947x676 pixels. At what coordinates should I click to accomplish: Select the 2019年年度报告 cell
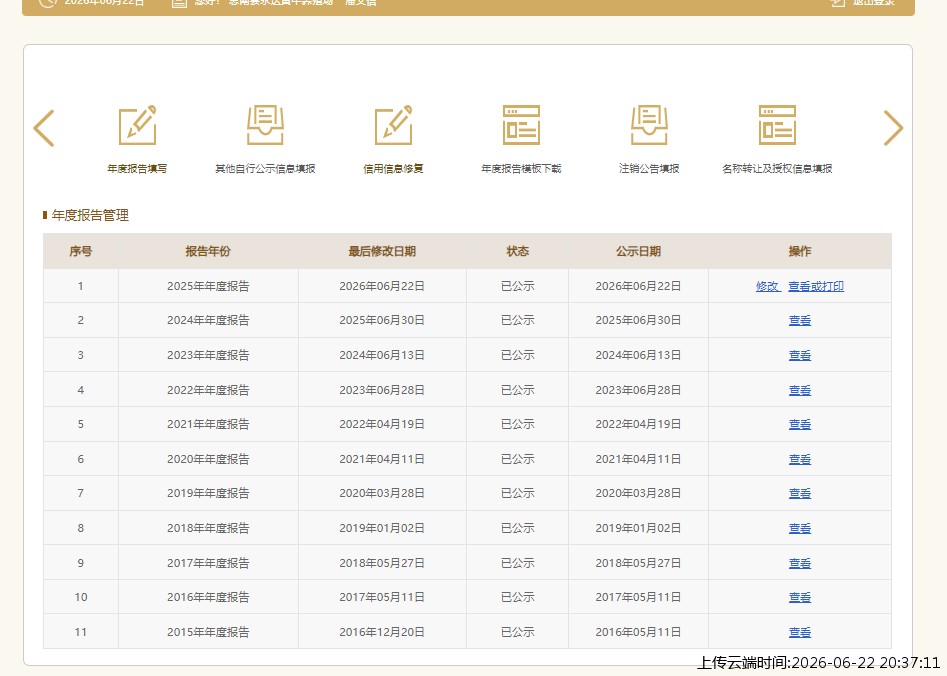pyautogui.click(x=208, y=493)
